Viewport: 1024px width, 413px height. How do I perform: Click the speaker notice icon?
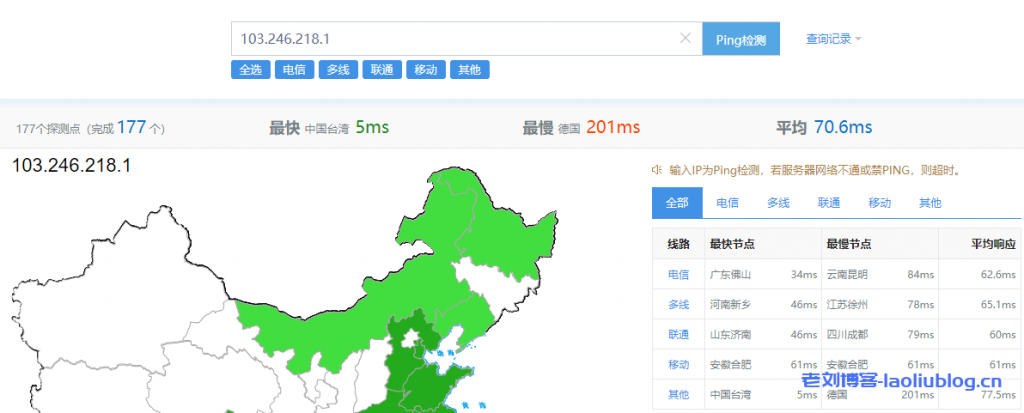(658, 170)
